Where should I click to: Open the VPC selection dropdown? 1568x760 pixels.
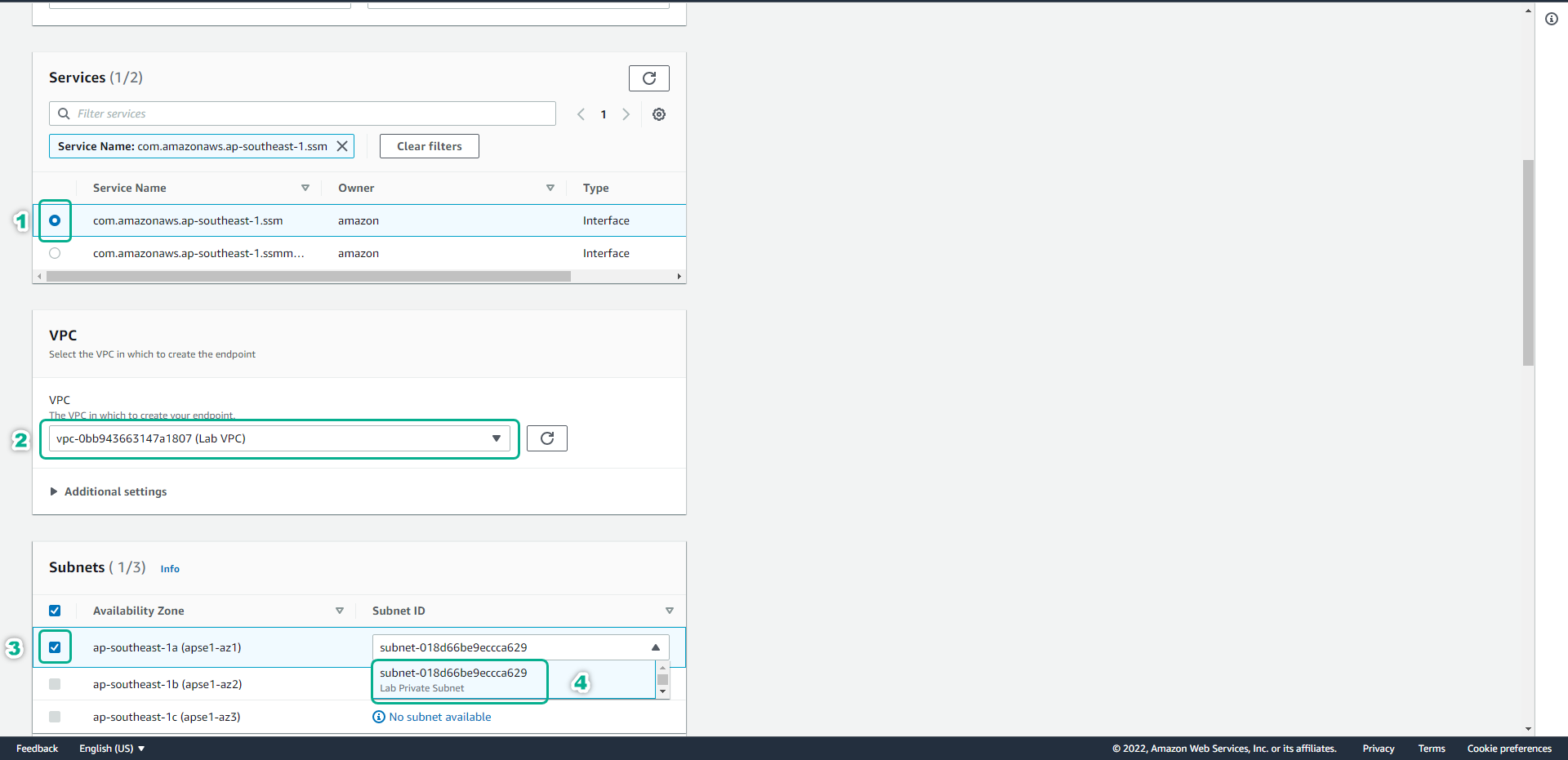pos(278,438)
